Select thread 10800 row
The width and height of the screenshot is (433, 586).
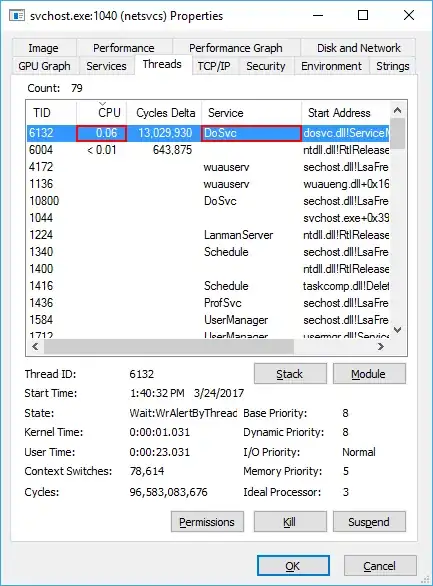tap(208, 201)
